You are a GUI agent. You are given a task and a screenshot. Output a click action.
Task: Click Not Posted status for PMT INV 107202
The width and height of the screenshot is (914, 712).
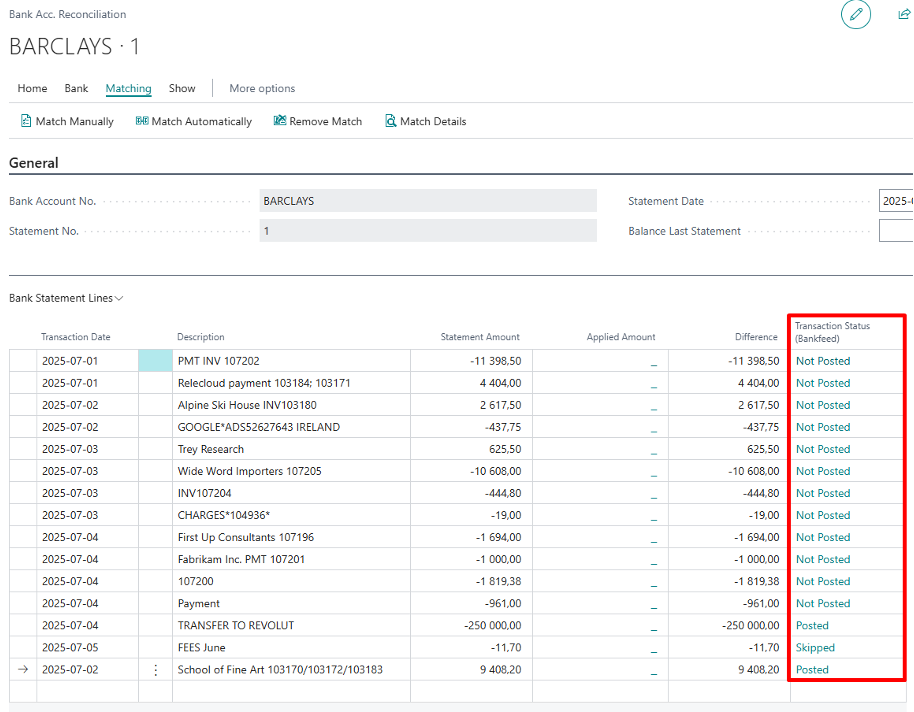click(x=823, y=361)
